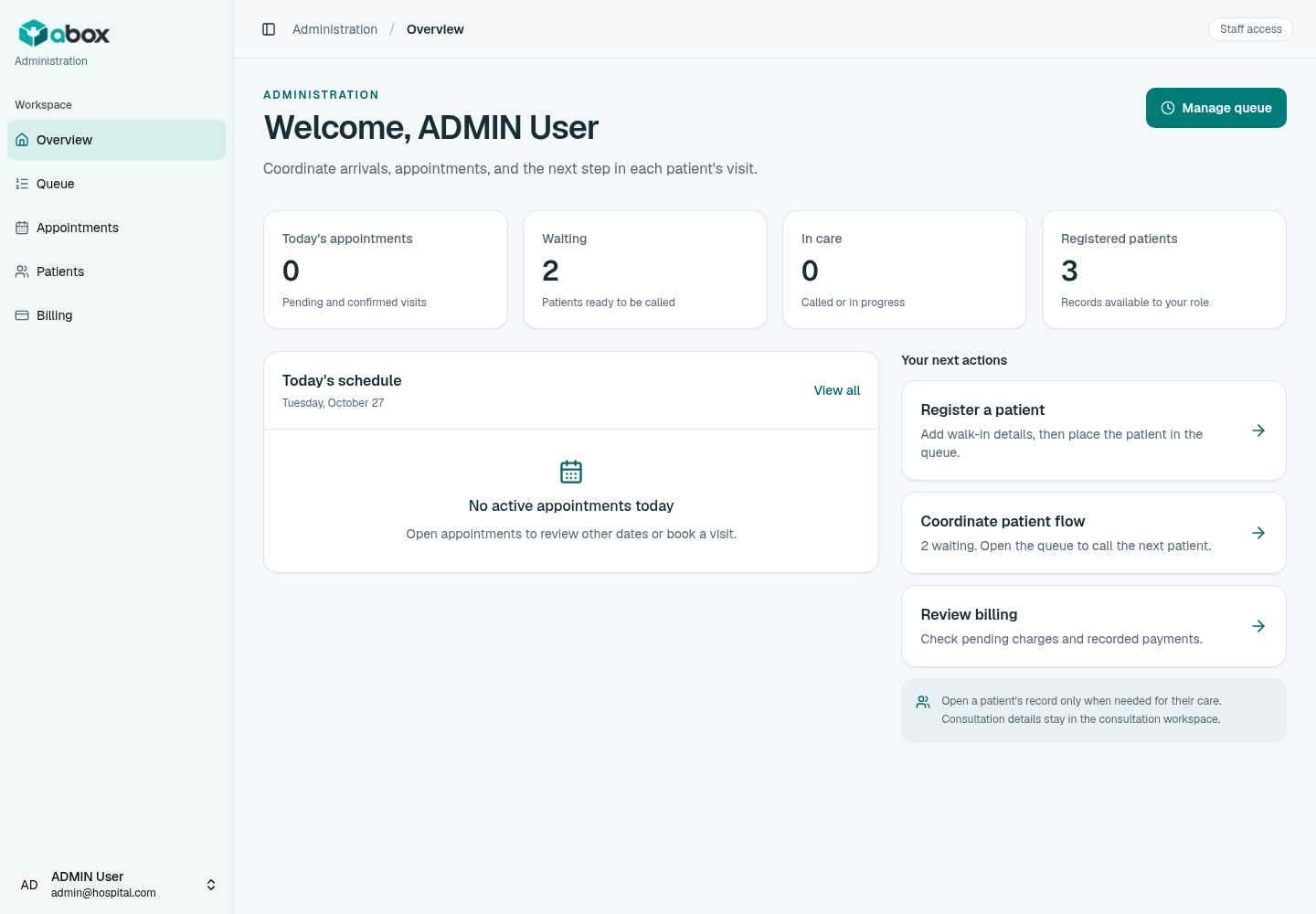The height and width of the screenshot is (914, 1316).
Task: Click the calendar icon in empty schedule
Action: point(571,472)
